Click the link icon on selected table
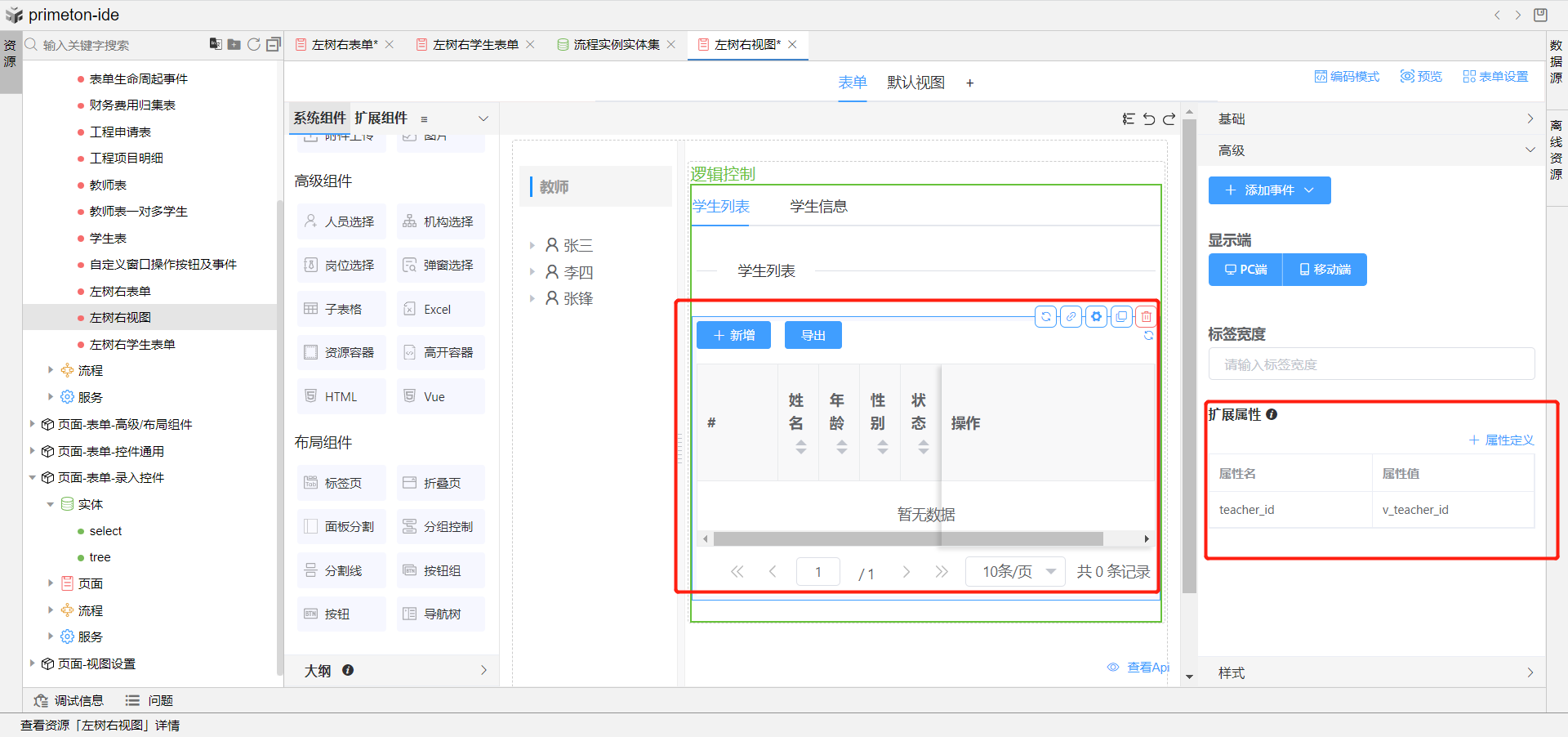 click(x=1071, y=316)
